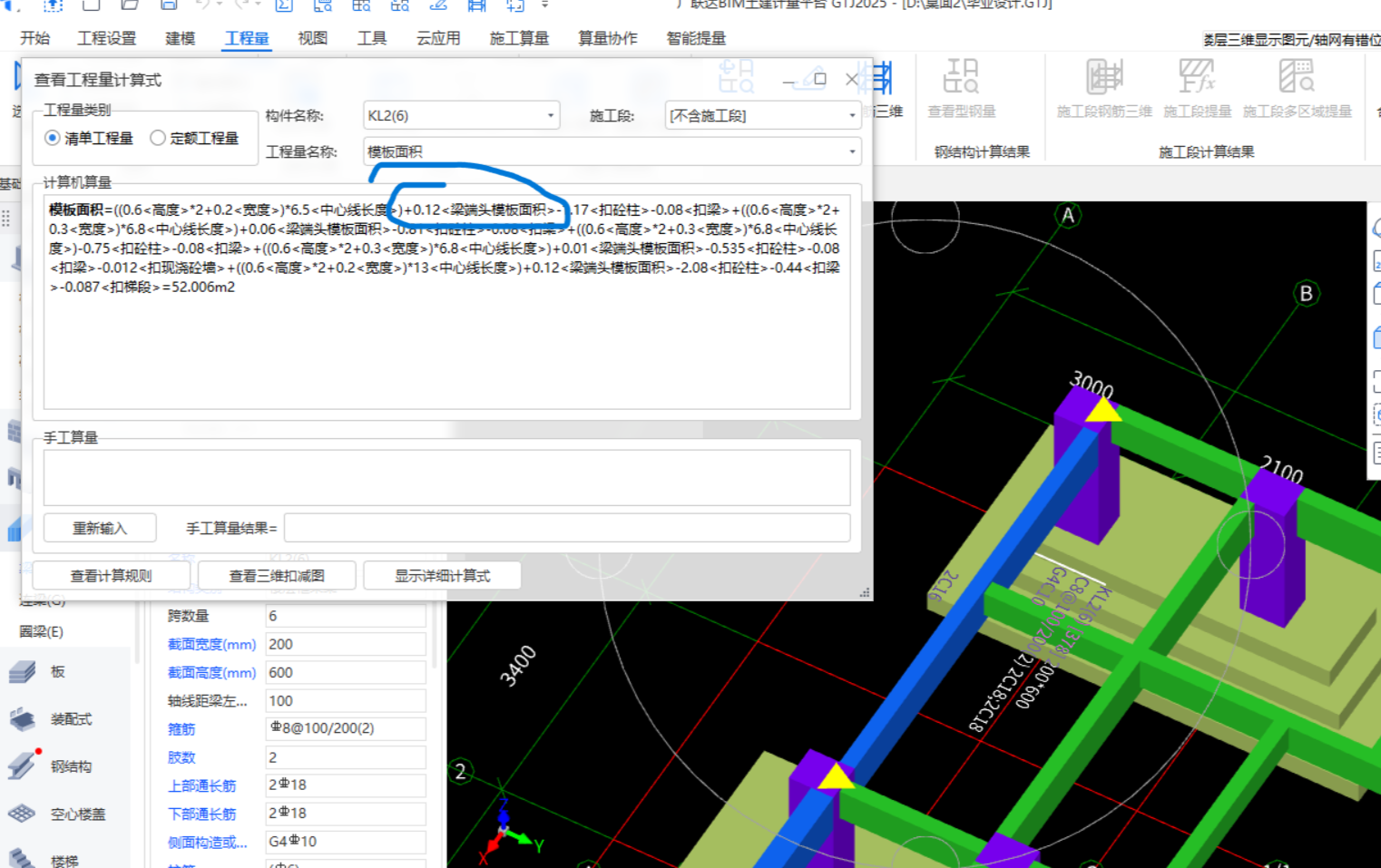
Task: Click the 查看计算规则 button
Action: (112, 576)
